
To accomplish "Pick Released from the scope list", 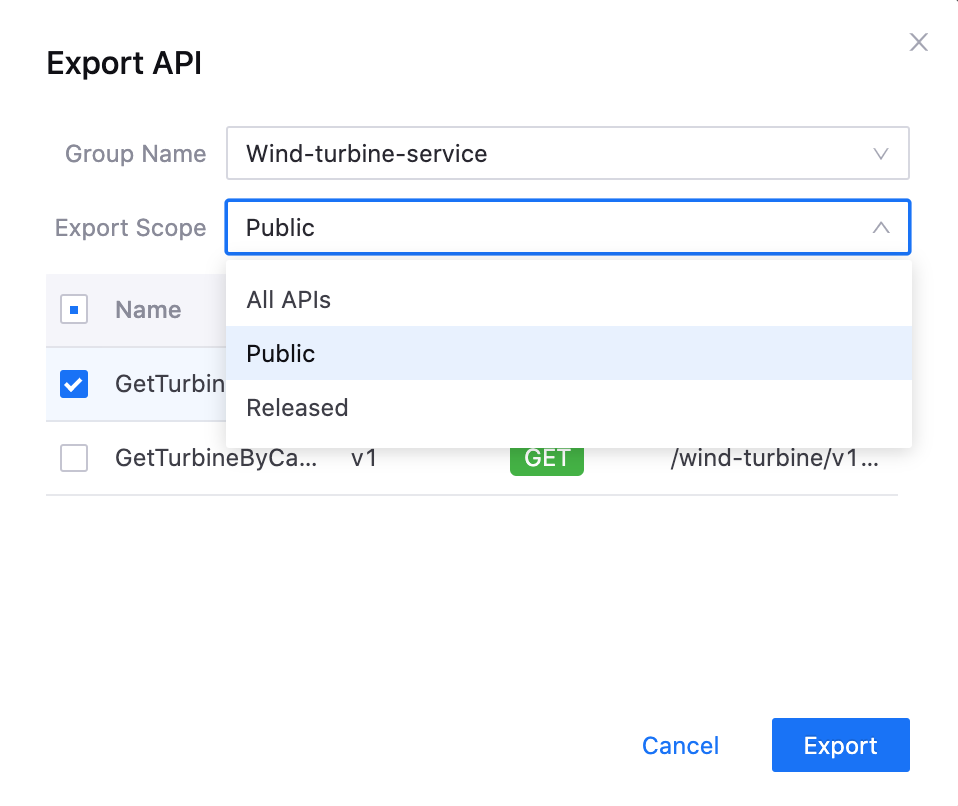I will (297, 408).
